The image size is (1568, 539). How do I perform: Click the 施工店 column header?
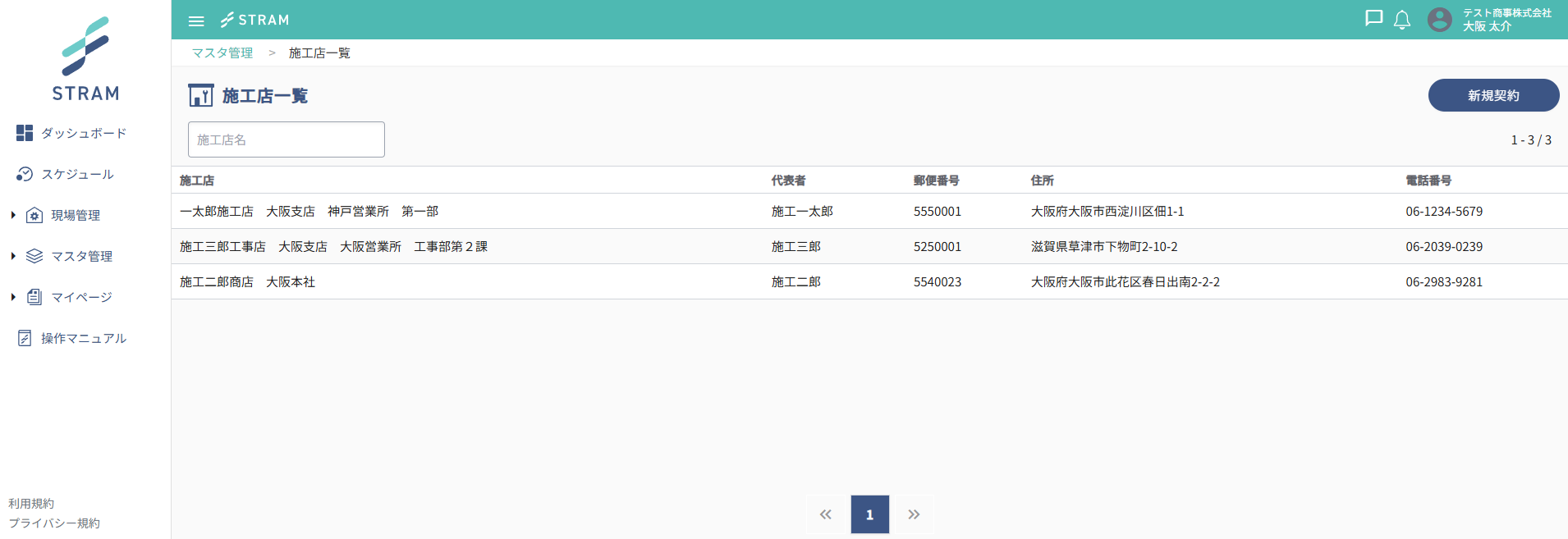[197, 180]
